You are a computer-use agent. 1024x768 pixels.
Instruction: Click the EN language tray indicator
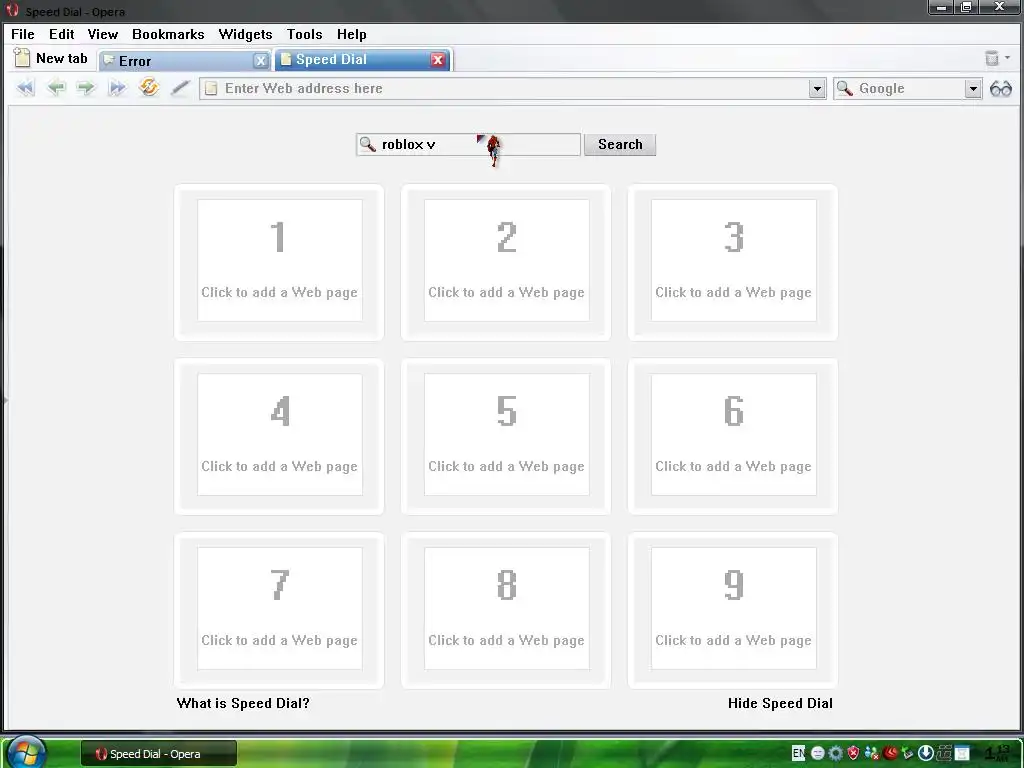click(798, 753)
